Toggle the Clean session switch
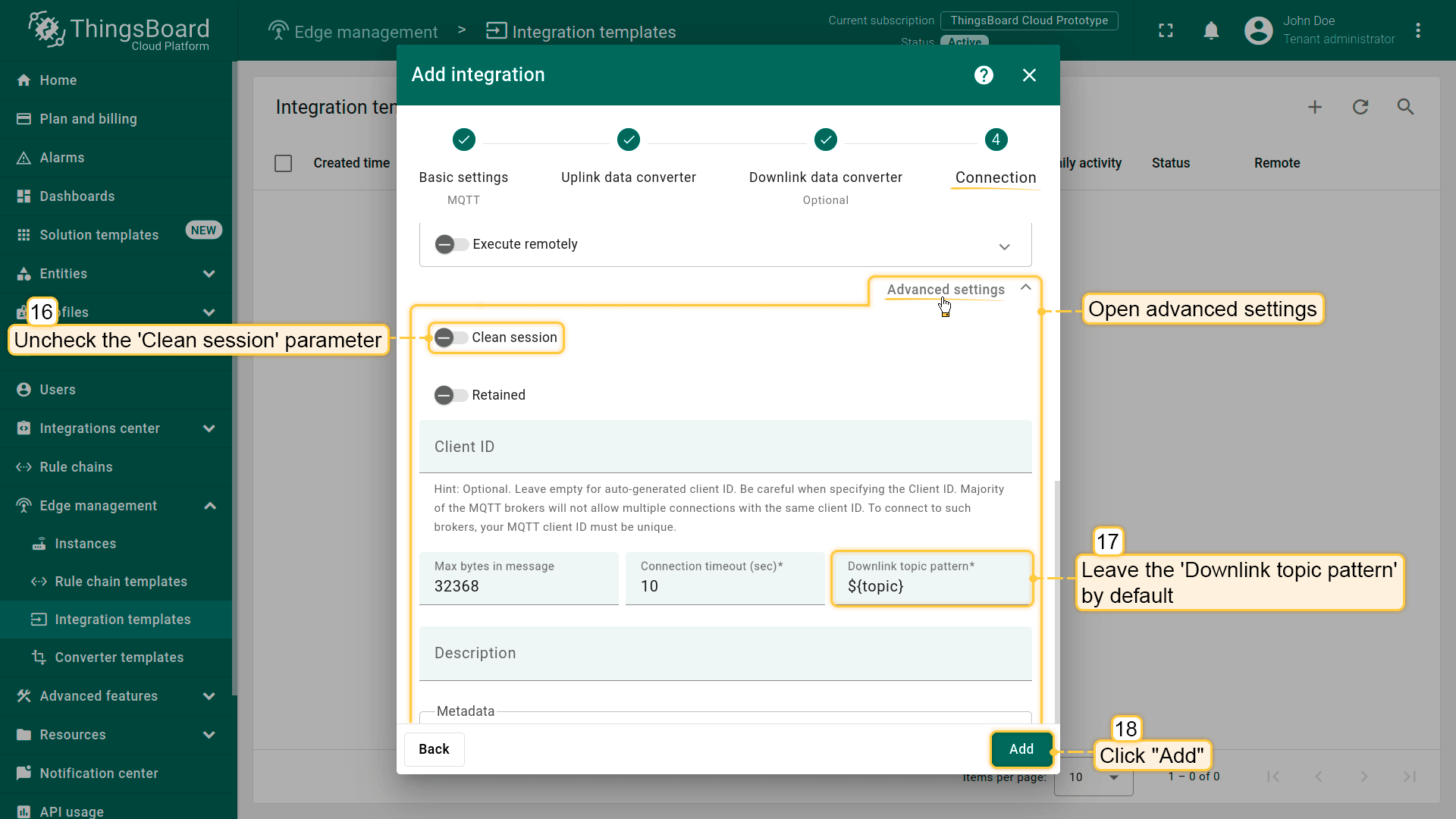1456x819 pixels. click(x=451, y=337)
